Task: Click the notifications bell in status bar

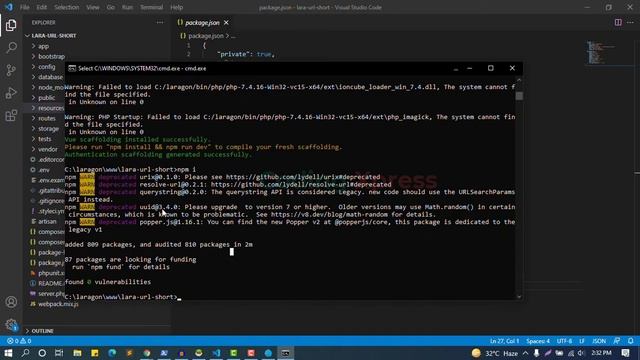Action: coord(631,341)
